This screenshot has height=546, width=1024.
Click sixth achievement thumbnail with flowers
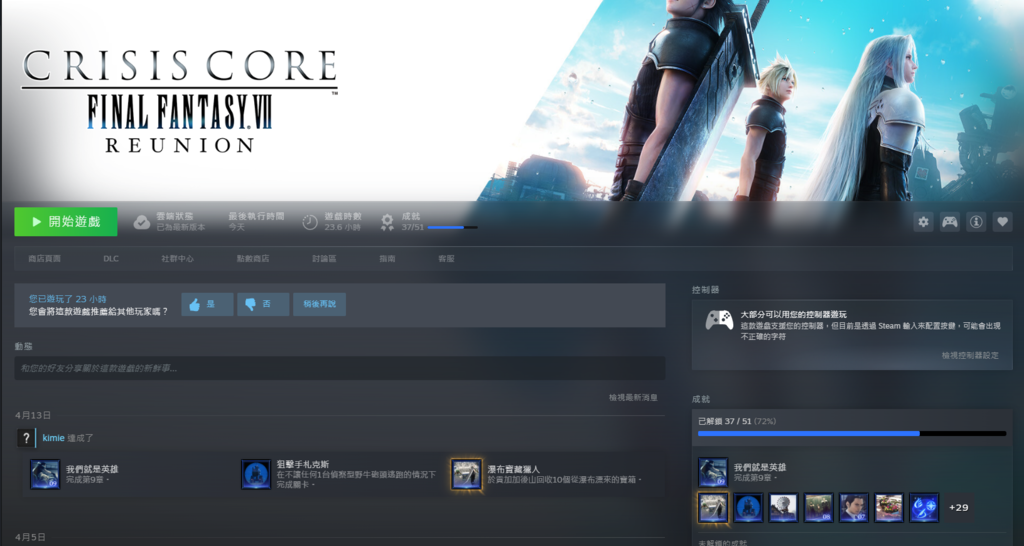(889, 507)
